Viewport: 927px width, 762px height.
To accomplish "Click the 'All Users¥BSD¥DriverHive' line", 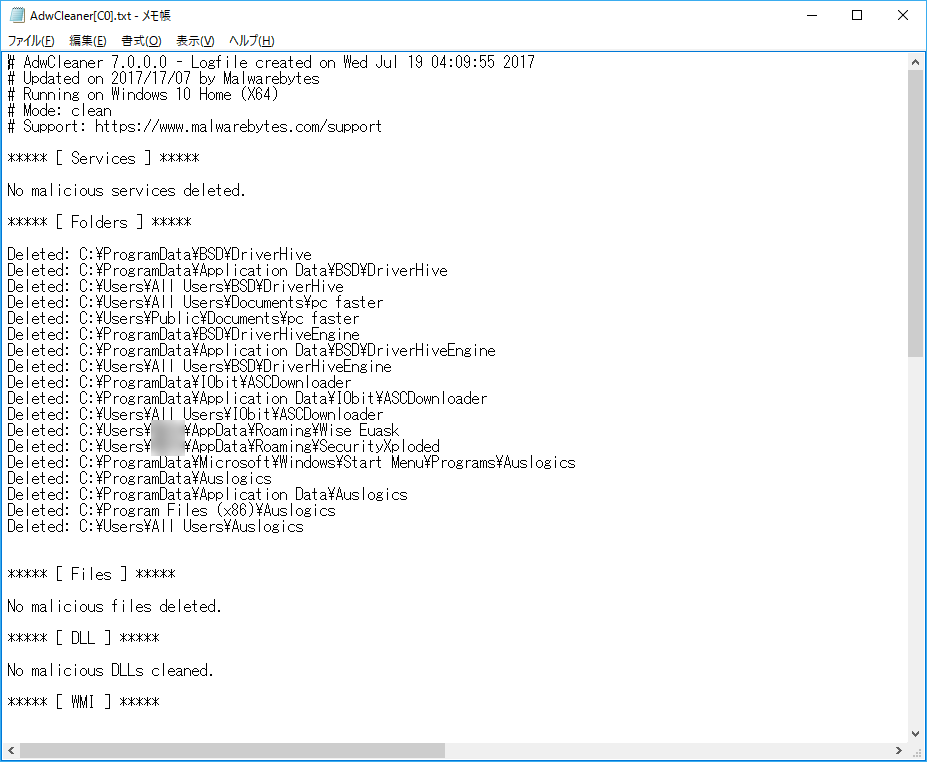I will [x=176, y=286].
